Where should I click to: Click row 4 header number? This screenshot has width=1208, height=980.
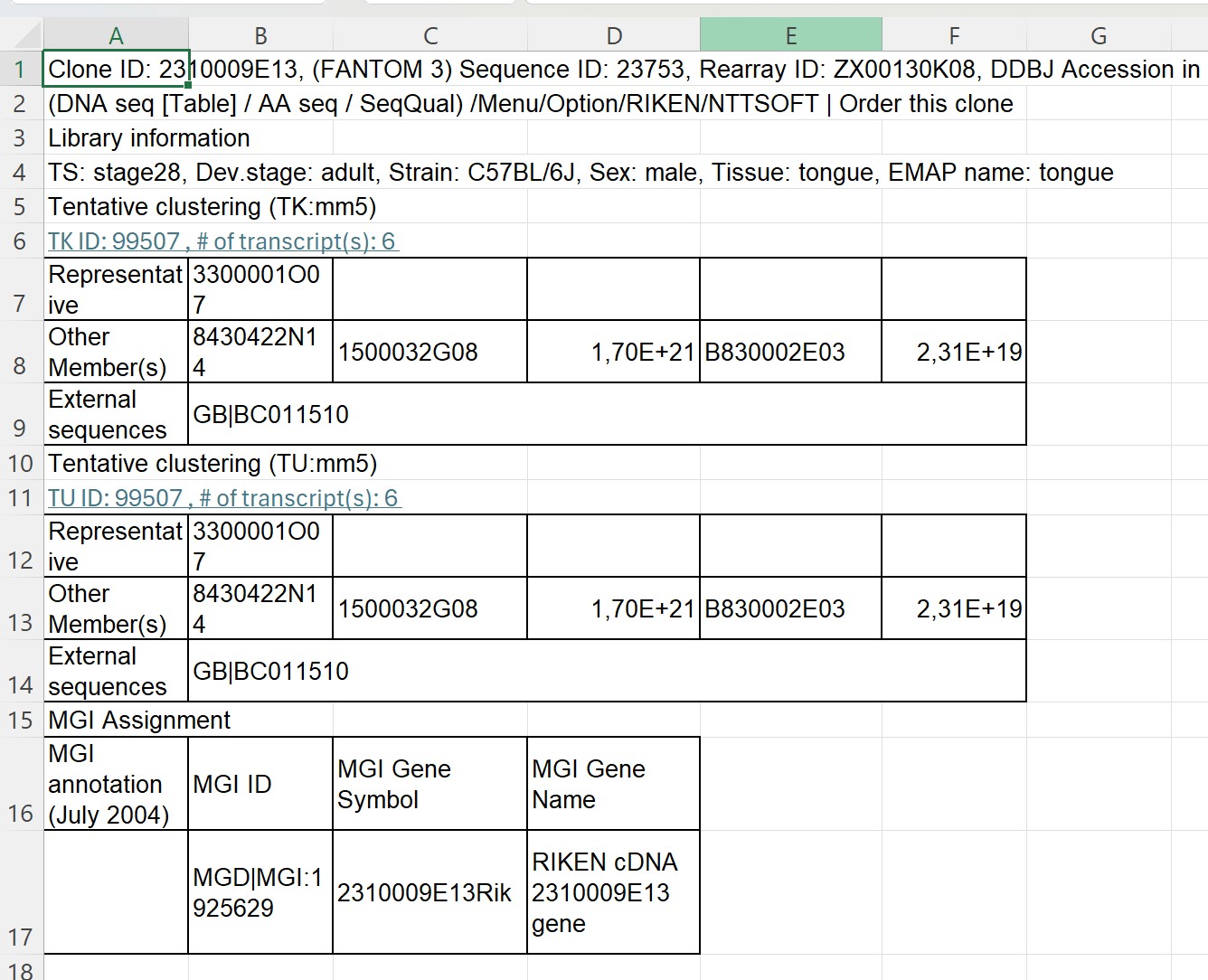[20, 173]
